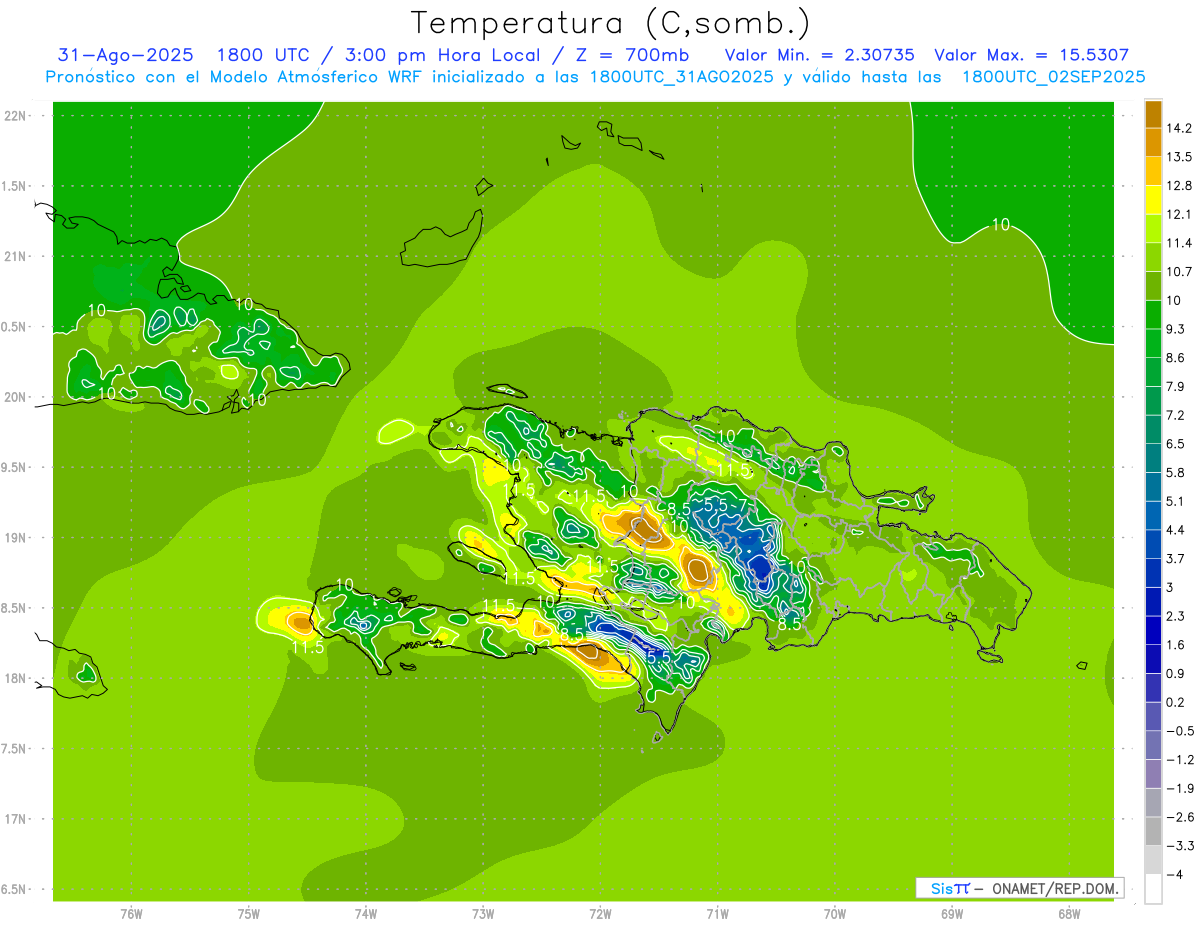This screenshot has width=1200, height=927.
Task: Click the 74W longitude axis label
Action: (x=366, y=913)
